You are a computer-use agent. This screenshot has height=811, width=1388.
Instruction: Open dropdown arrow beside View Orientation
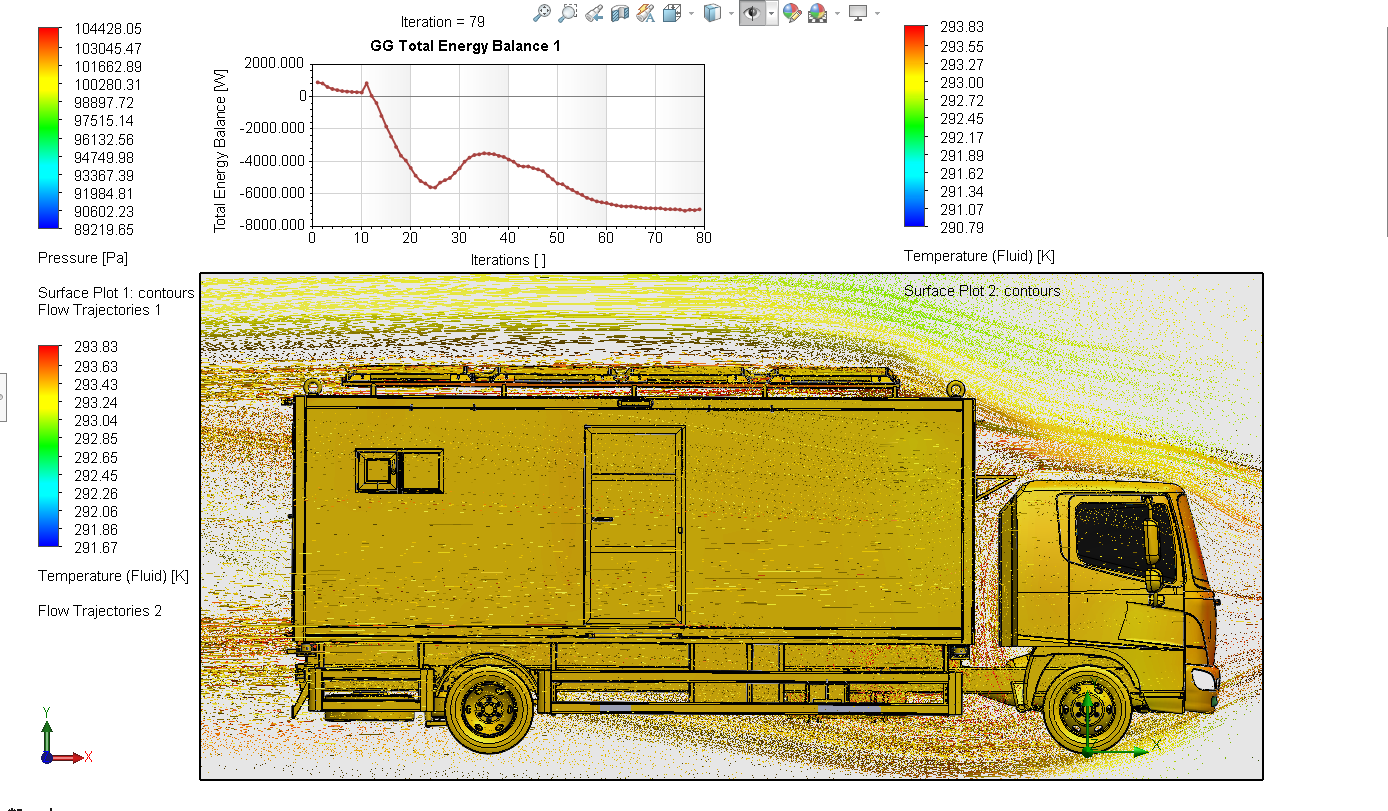(690, 13)
